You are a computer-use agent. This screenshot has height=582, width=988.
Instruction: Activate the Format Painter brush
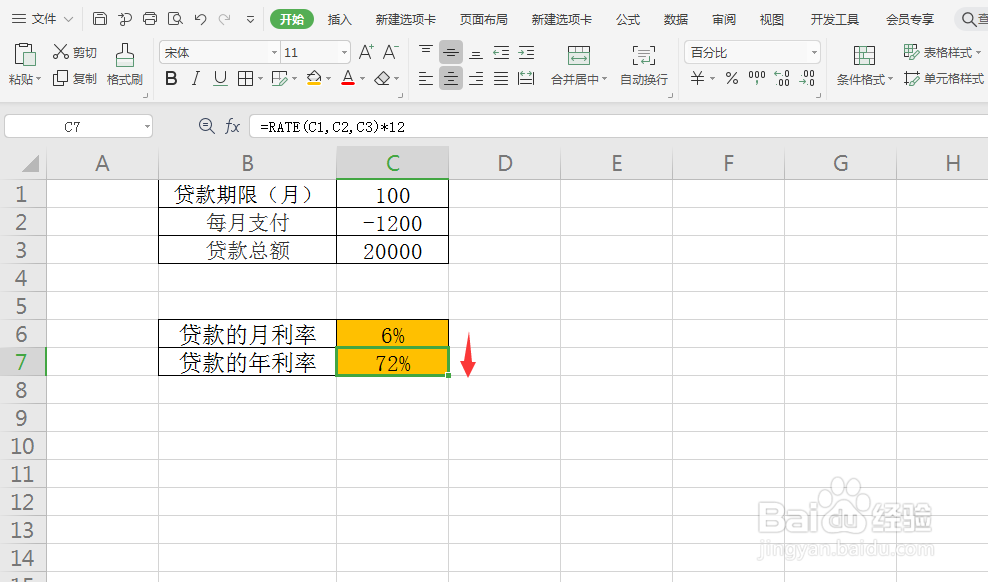[125, 55]
